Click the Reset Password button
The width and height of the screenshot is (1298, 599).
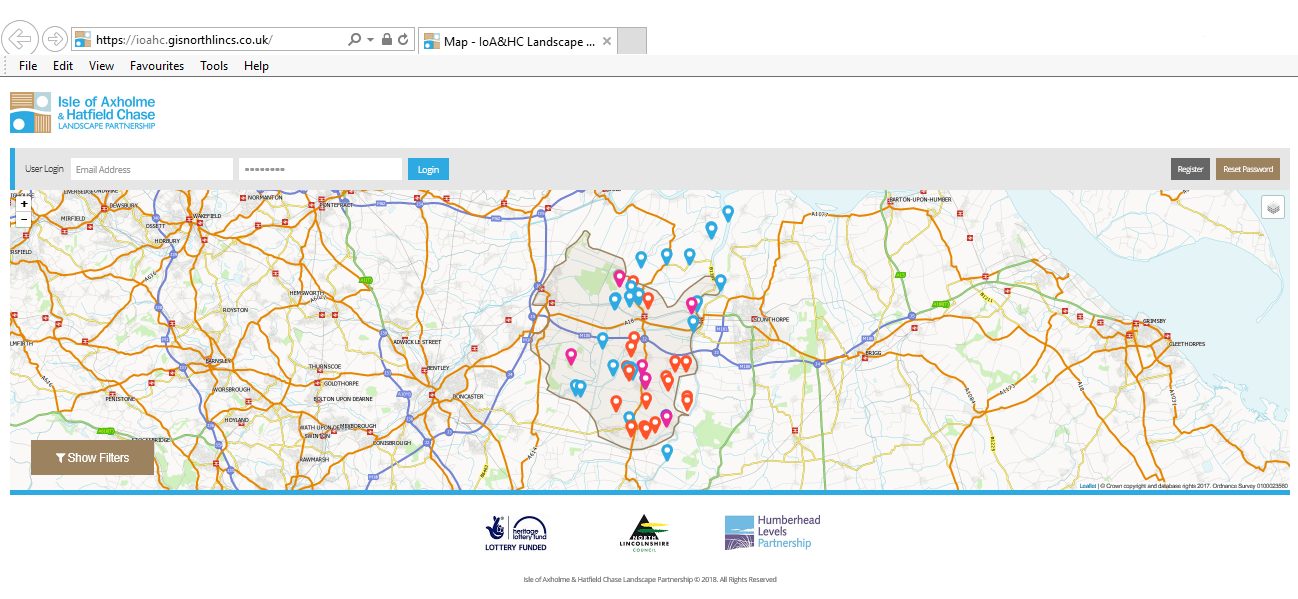coord(1246,169)
